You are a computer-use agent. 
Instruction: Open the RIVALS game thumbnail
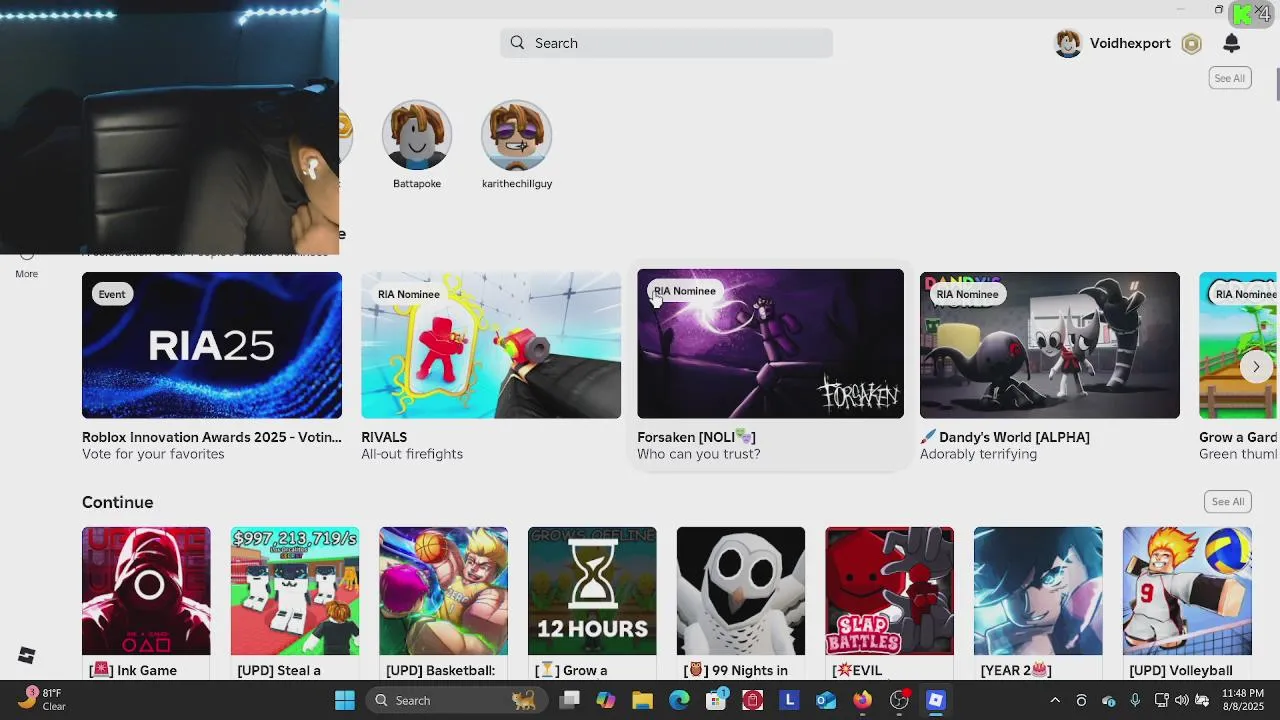(491, 345)
